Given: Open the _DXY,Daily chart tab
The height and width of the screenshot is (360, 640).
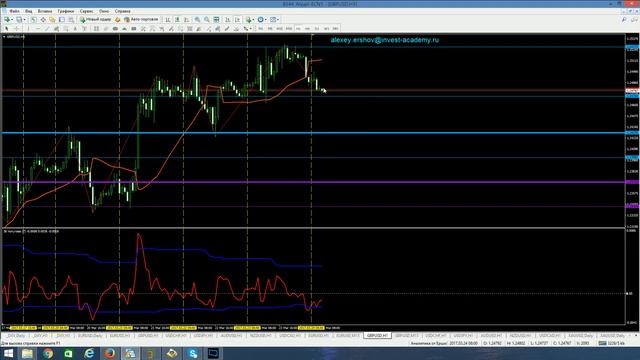Looking at the screenshot, I should 16,336.
